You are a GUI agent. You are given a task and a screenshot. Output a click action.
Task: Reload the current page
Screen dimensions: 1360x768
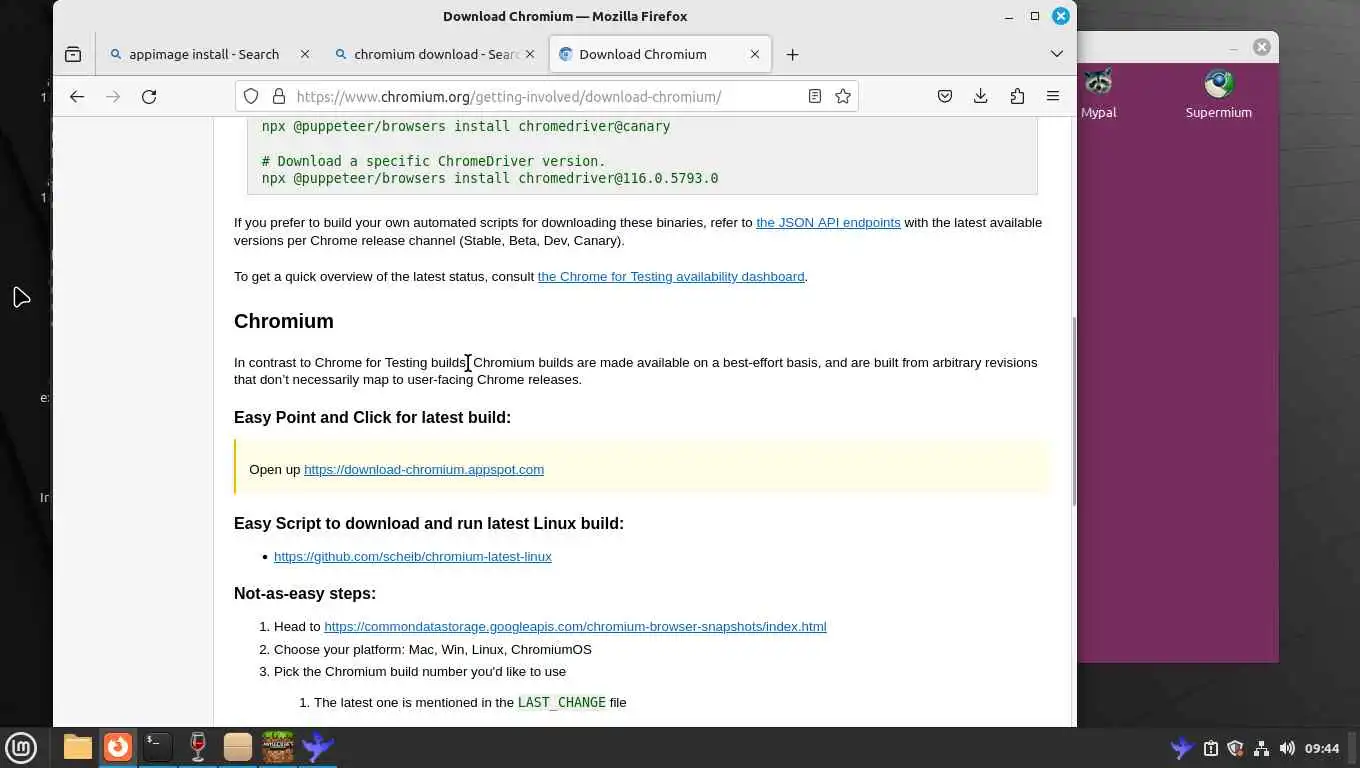pyautogui.click(x=149, y=96)
